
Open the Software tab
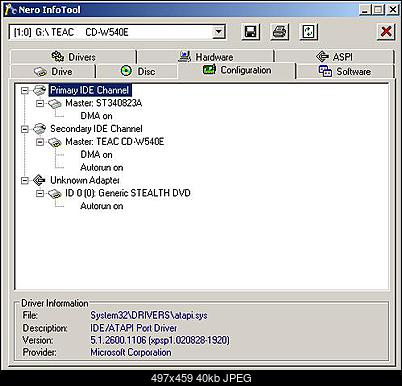point(345,71)
